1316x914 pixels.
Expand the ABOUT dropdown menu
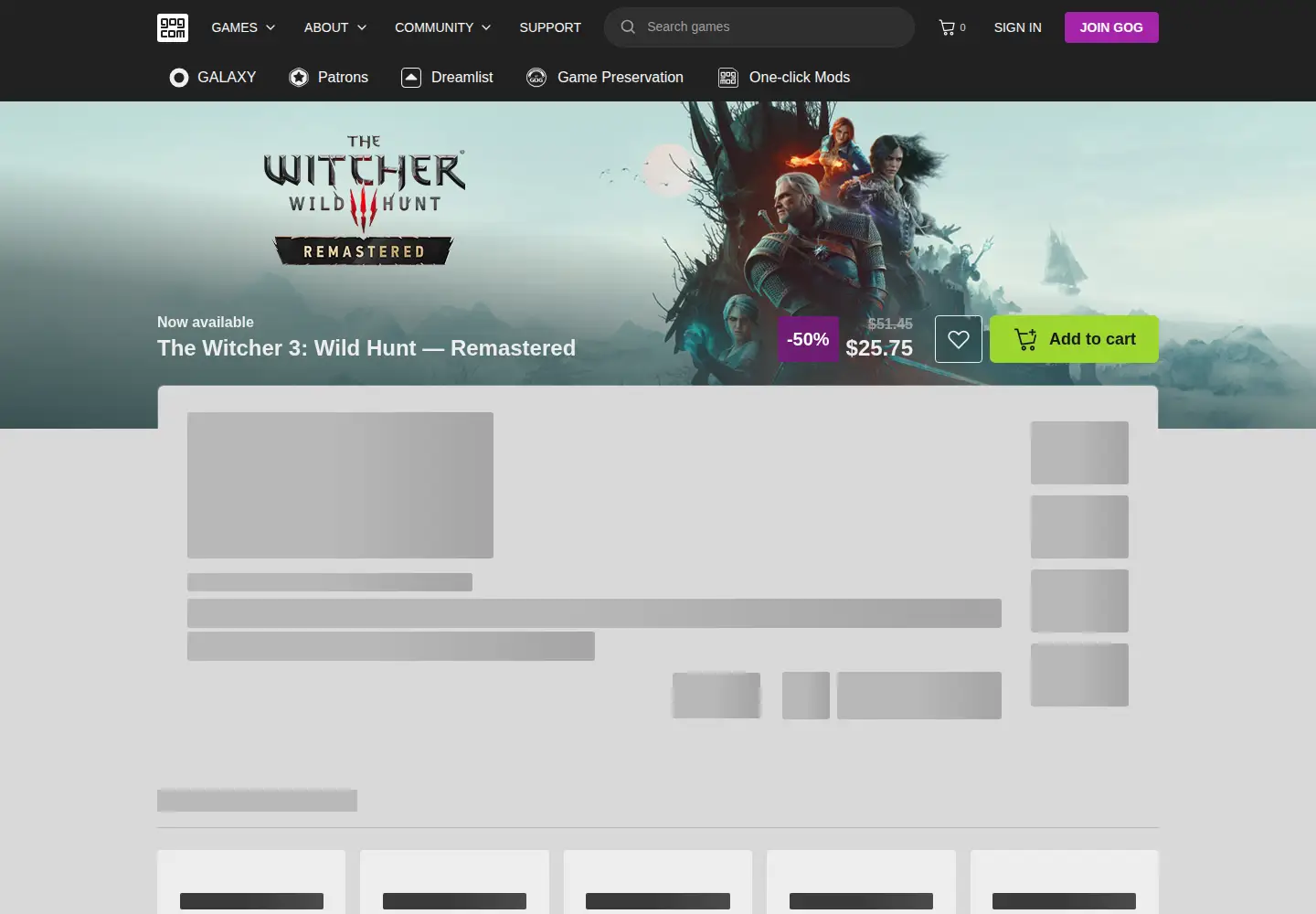(x=335, y=27)
